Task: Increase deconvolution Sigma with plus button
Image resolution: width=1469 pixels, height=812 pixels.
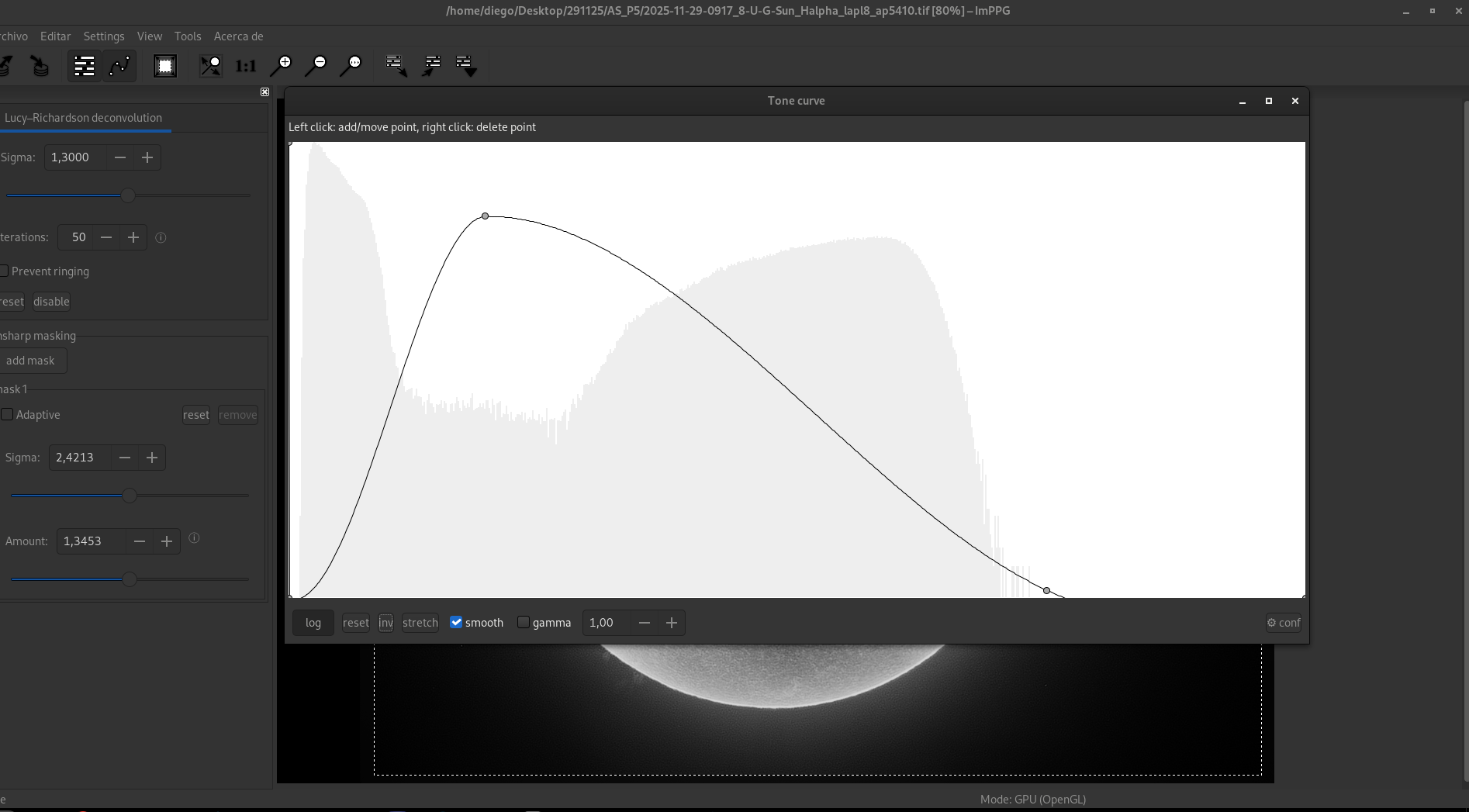Action: click(147, 157)
